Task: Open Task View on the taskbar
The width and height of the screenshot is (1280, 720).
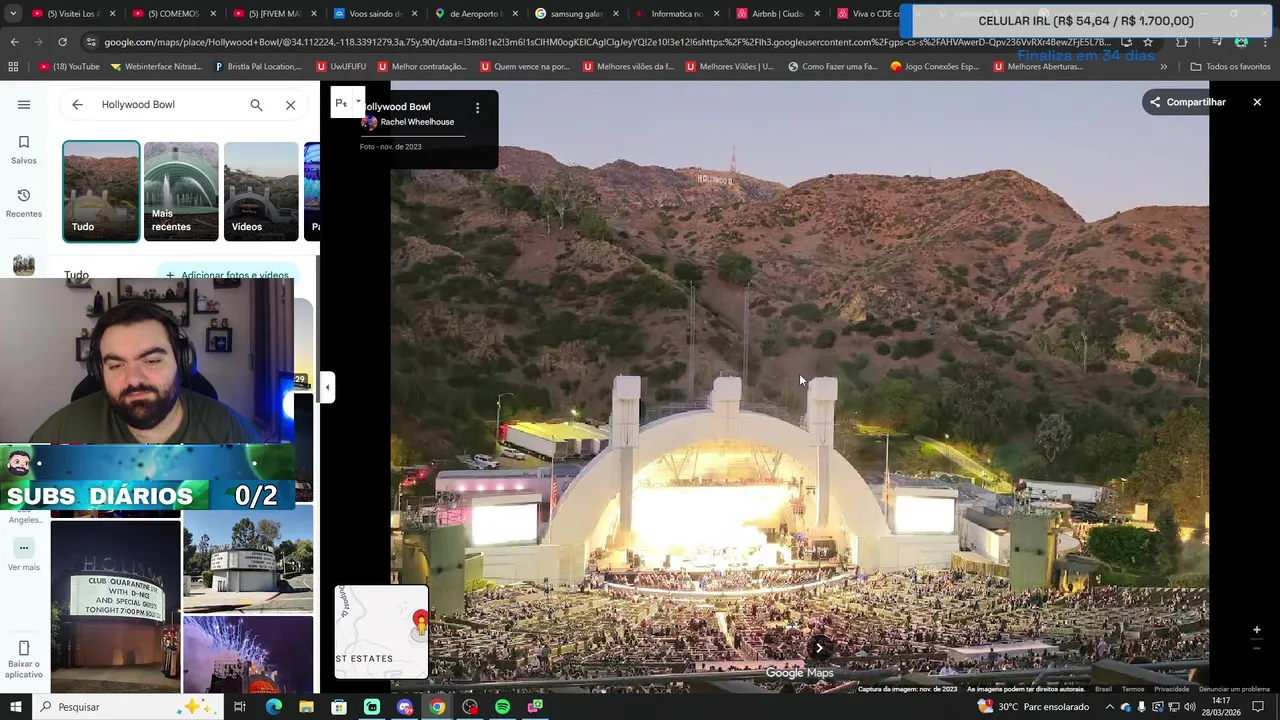Action: (x=240, y=707)
